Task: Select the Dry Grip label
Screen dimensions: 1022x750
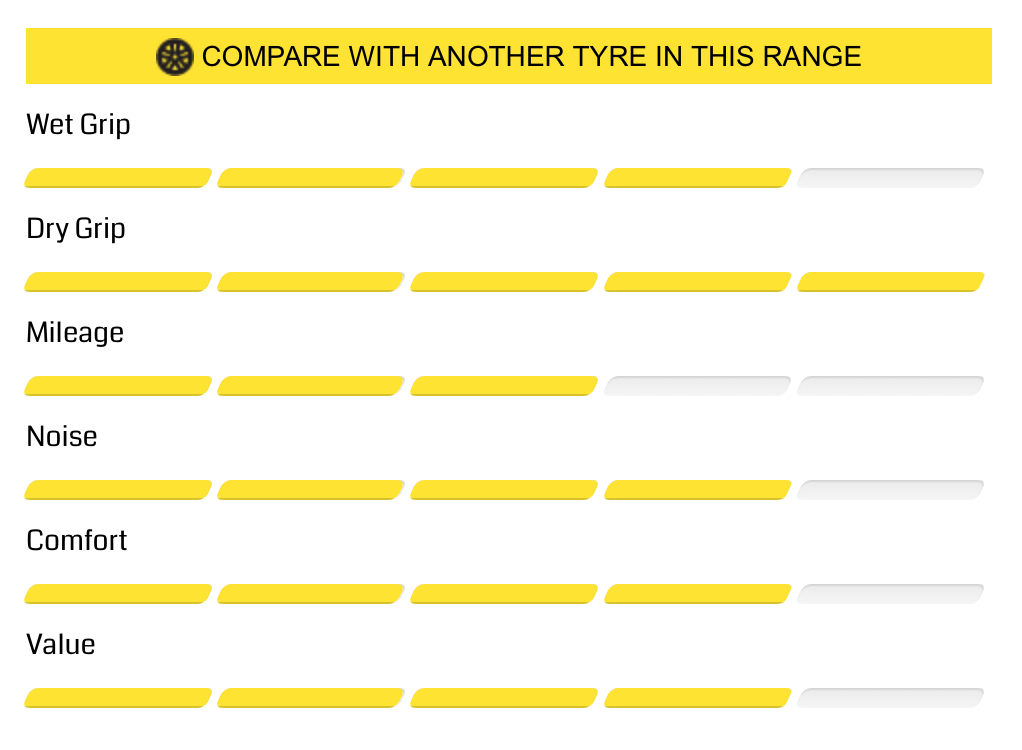Action: 76,229
